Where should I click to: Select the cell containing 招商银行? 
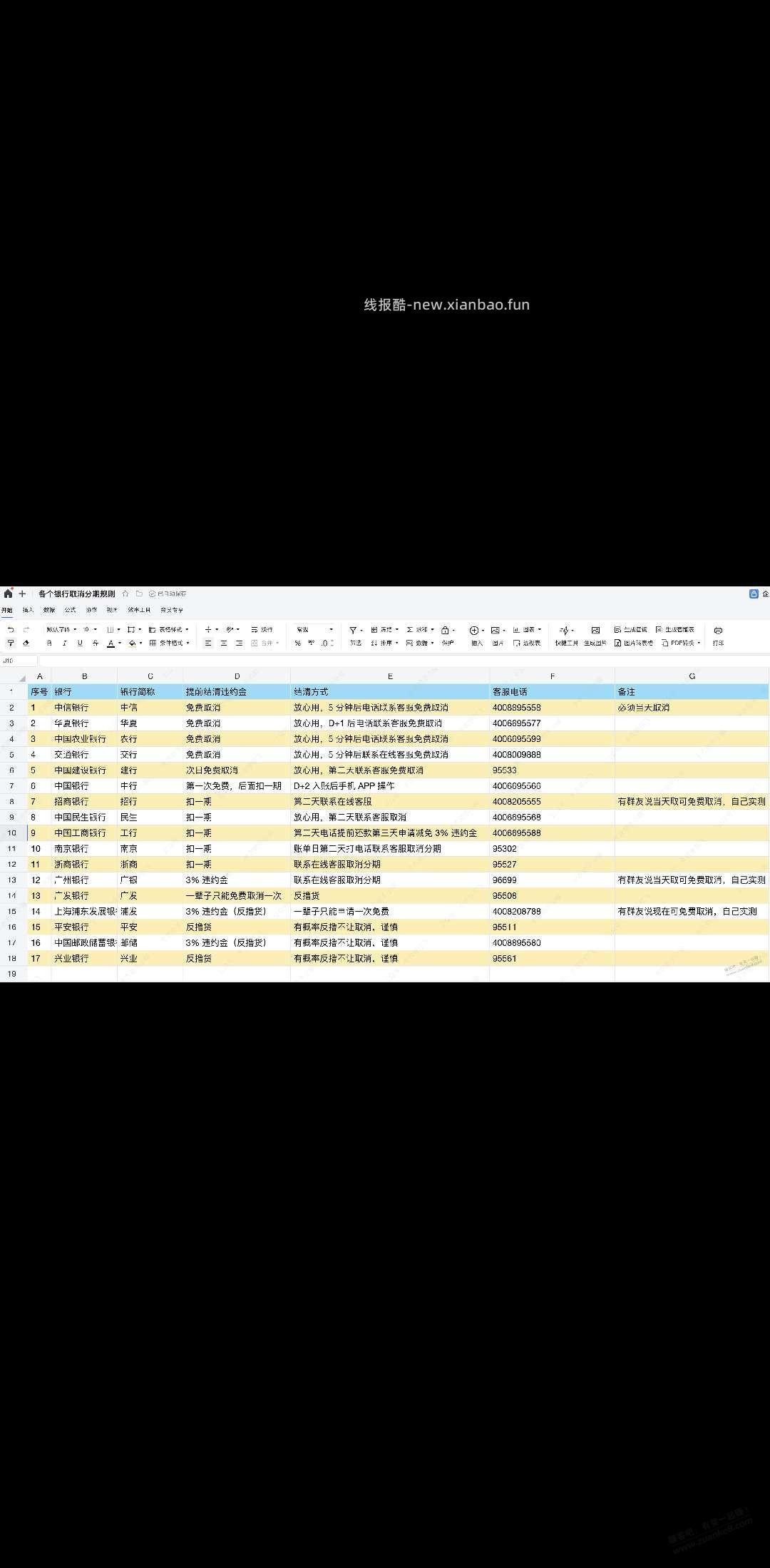[x=84, y=802]
